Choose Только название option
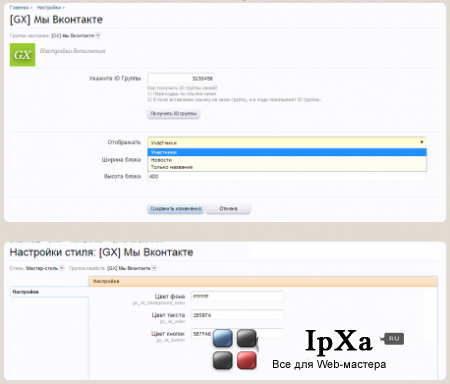The image size is (450, 384). click(x=287, y=167)
